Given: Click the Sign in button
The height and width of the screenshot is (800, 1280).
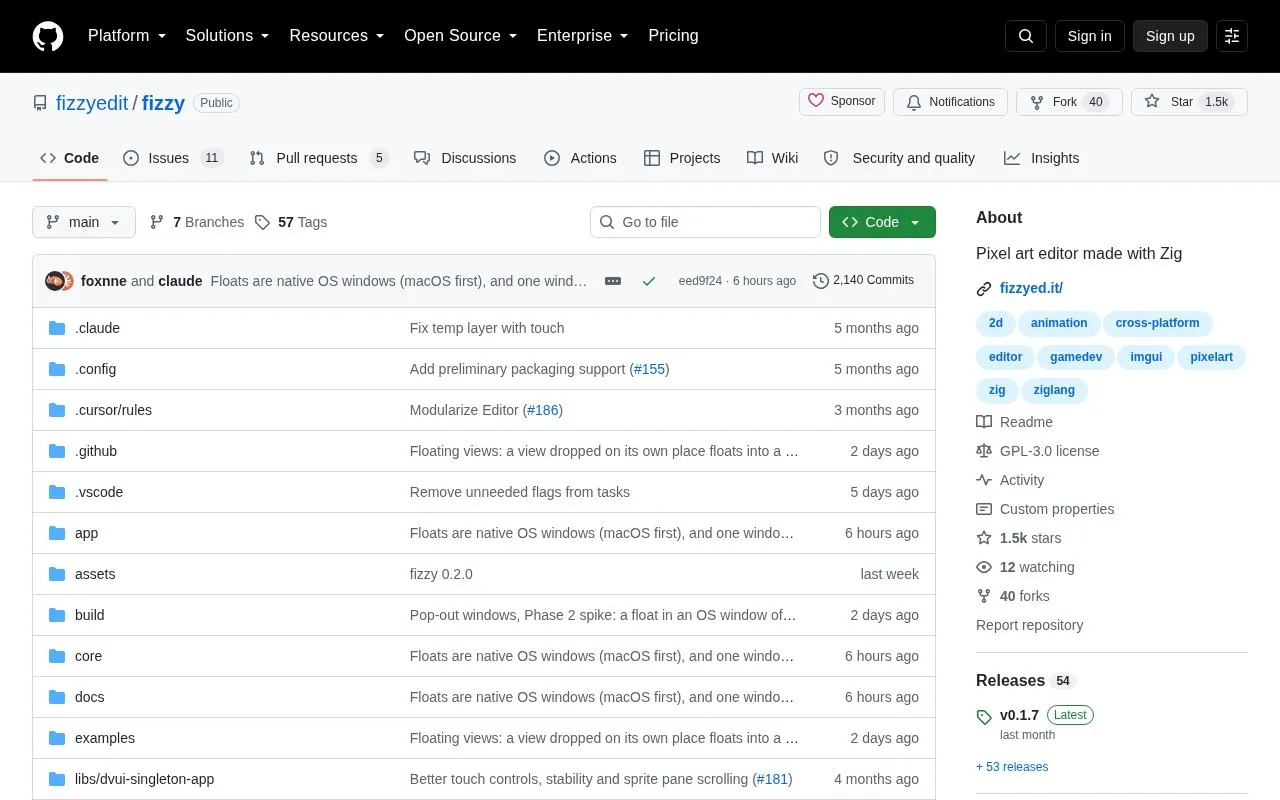Looking at the screenshot, I should pos(1089,36).
